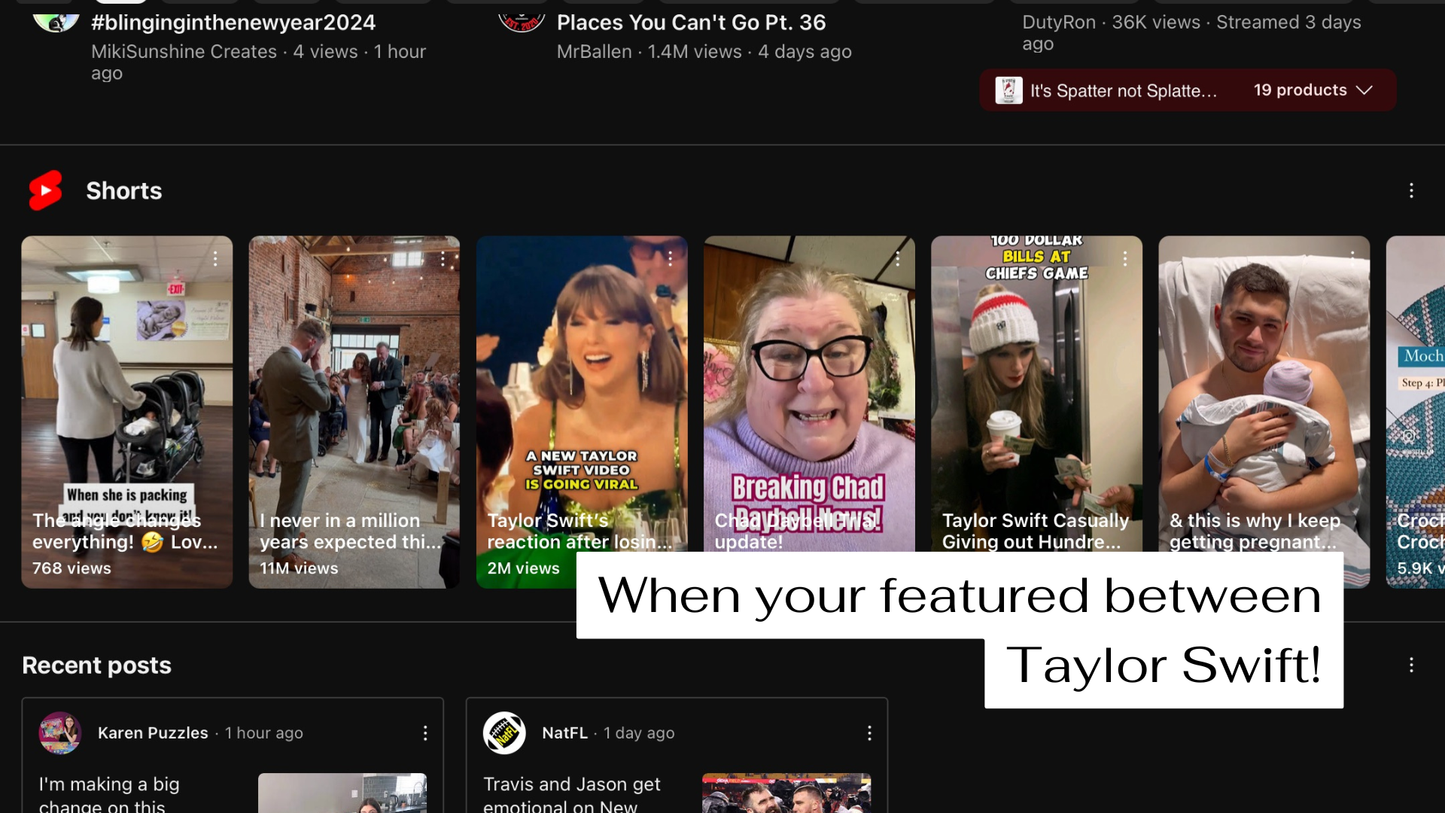The width and height of the screenshot is (1445, 813).
Task: Open the Shorts shelf three-dot menu
Action: 1411,190
